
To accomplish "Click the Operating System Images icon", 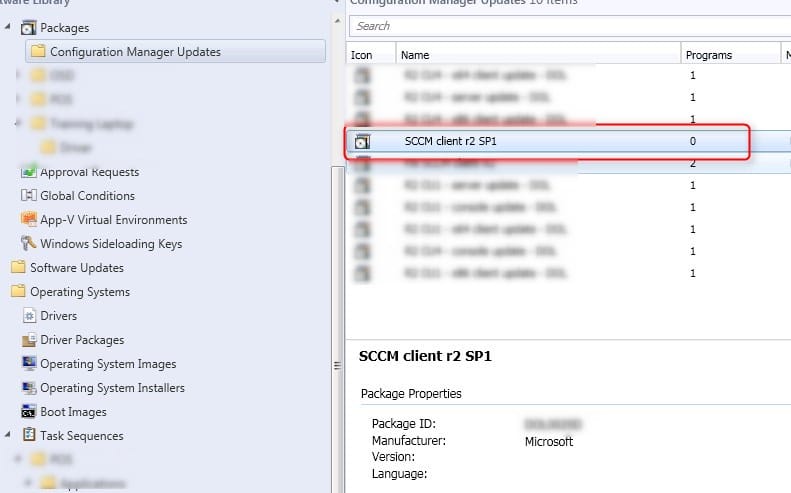I will tap(29, 363).
